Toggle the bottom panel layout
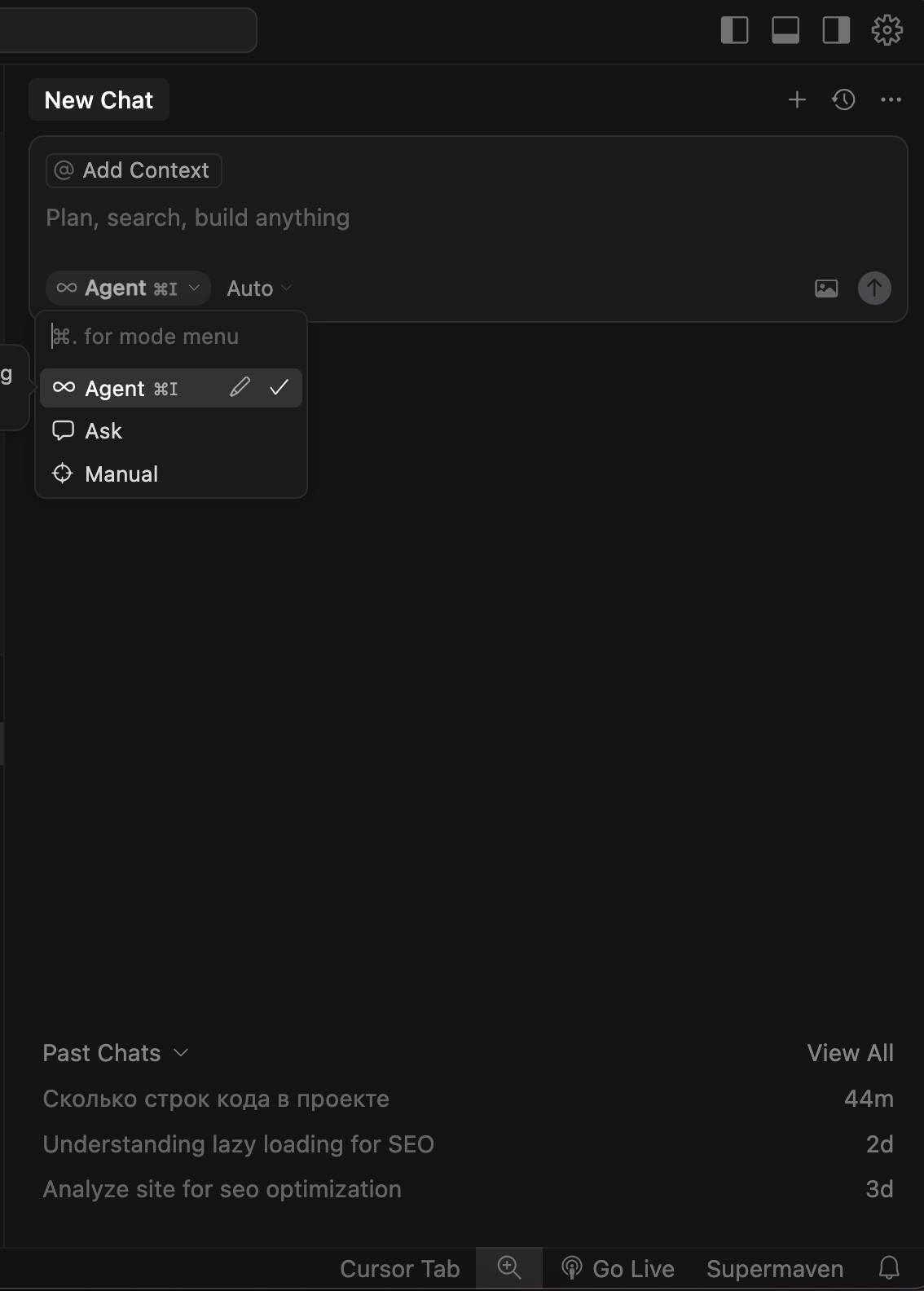Image resolution: width=924 pixels, height=1291 pixels. [x=785, y=31]
